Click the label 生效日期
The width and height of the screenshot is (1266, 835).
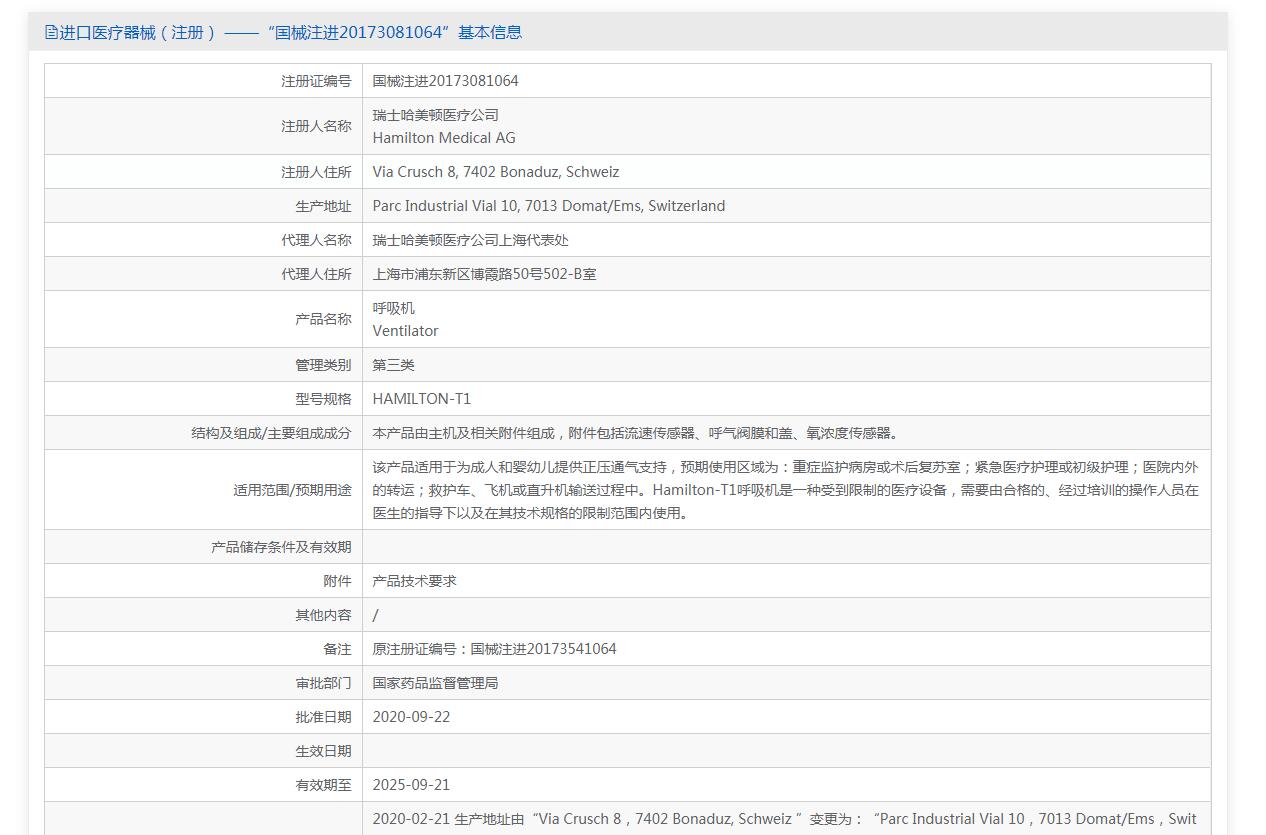[323, 751]
